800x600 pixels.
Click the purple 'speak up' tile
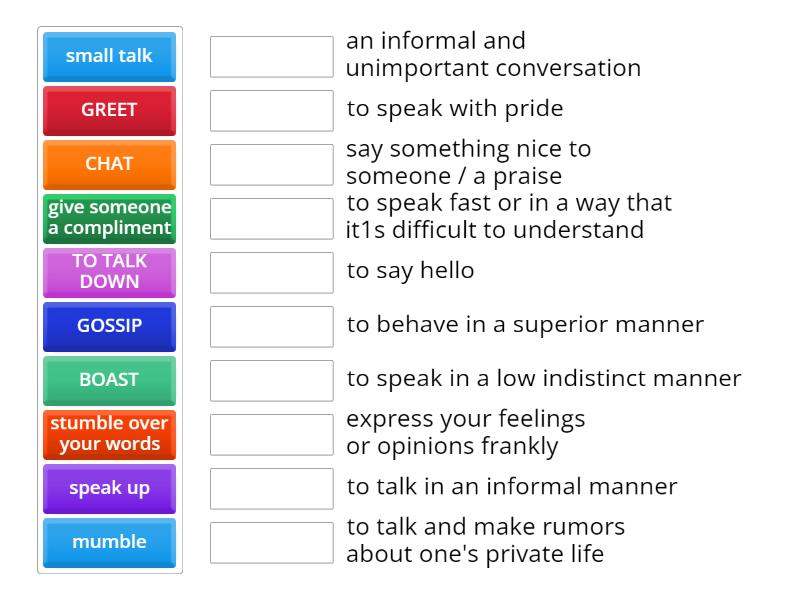(x=109, y=488)
